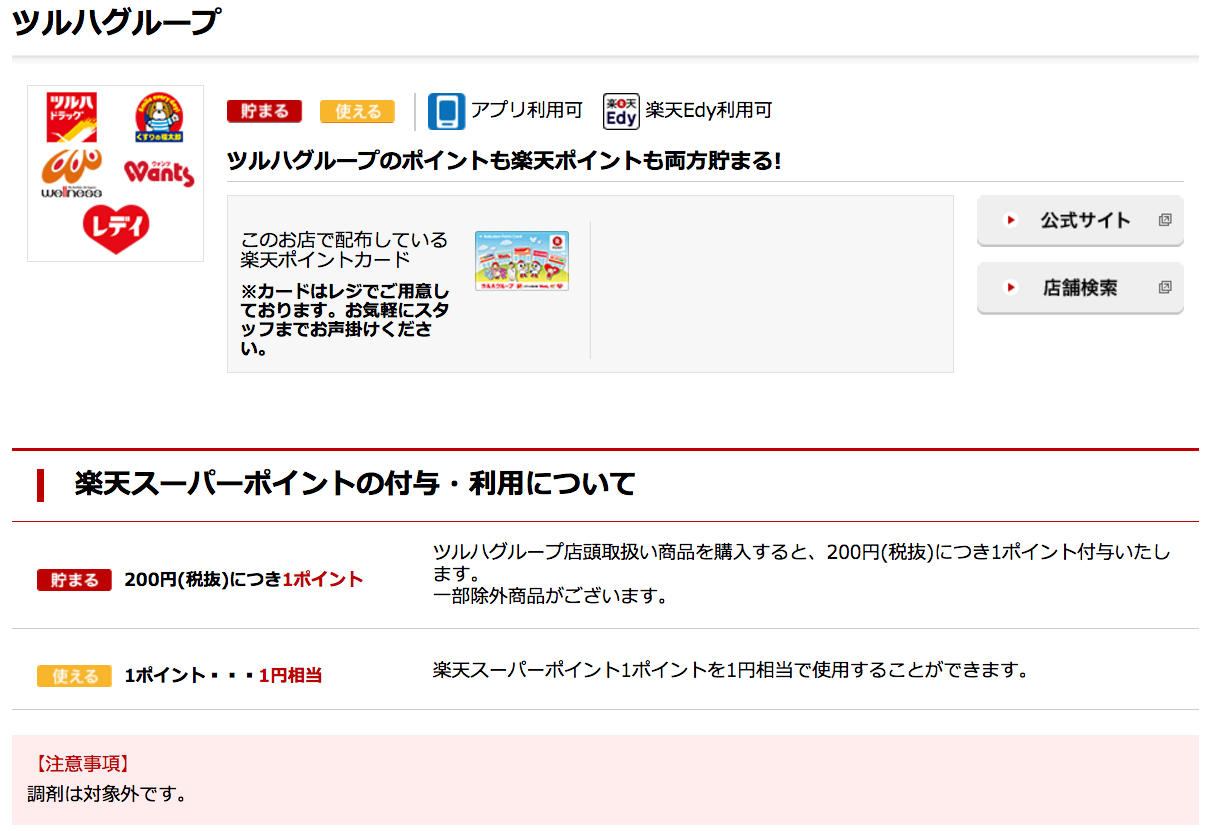This screenshot has height=831, width=1225.
Task: Click the このお店で配布している楽天ポイントカード text
Action: (344, 250)
